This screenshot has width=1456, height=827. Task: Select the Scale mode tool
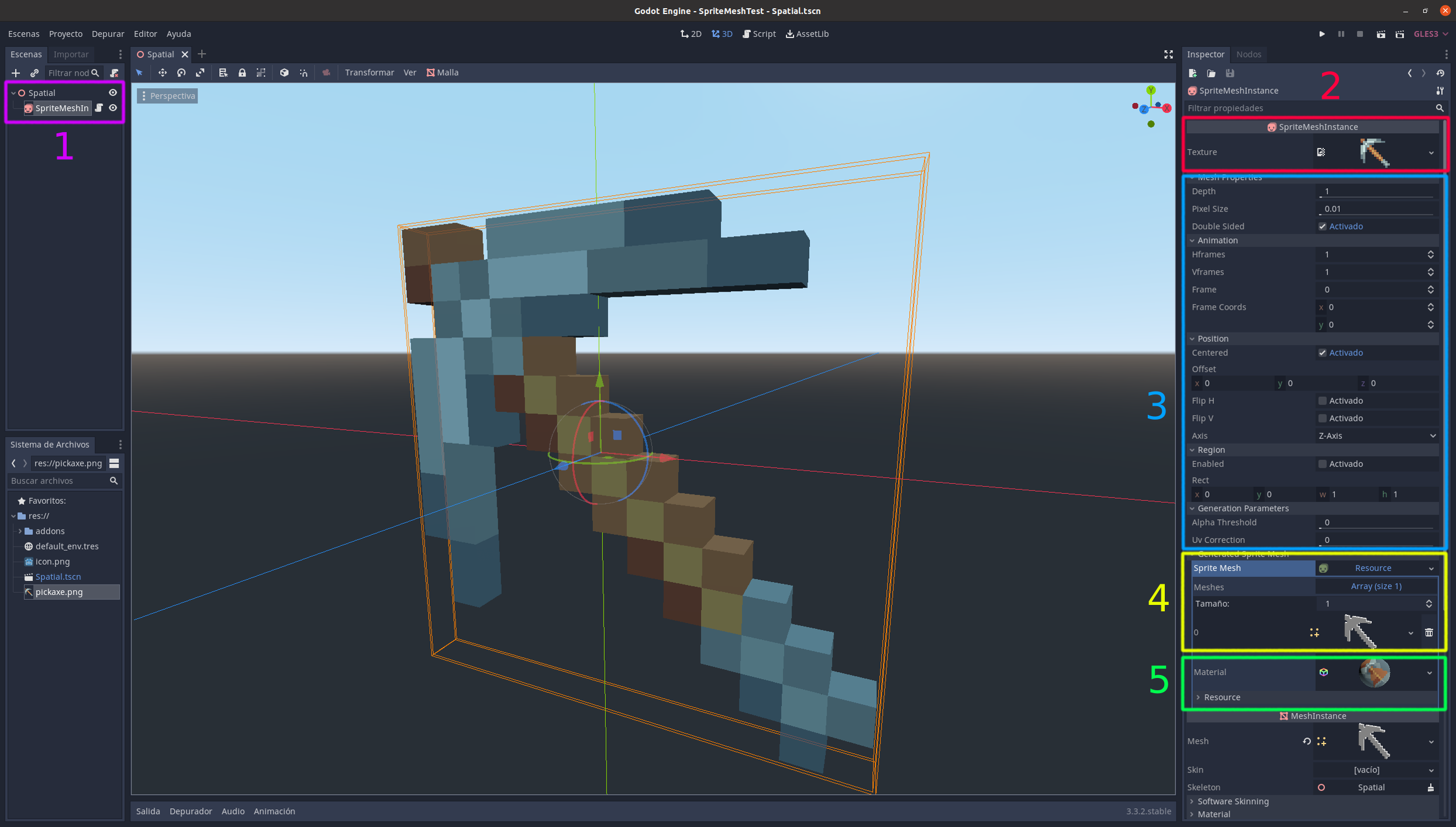[x=200, y=72]
